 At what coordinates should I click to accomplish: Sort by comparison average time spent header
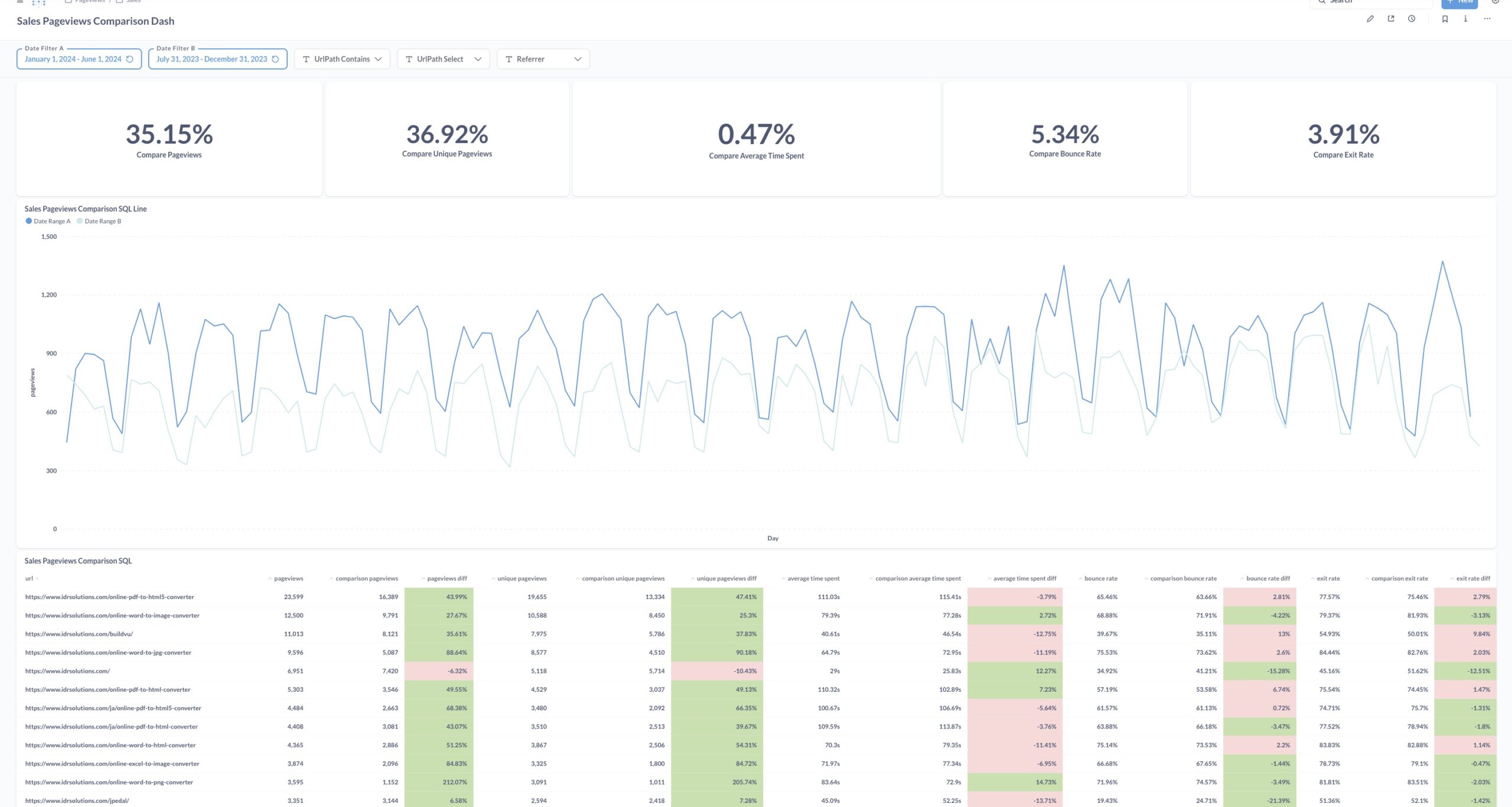coord(915,578)
